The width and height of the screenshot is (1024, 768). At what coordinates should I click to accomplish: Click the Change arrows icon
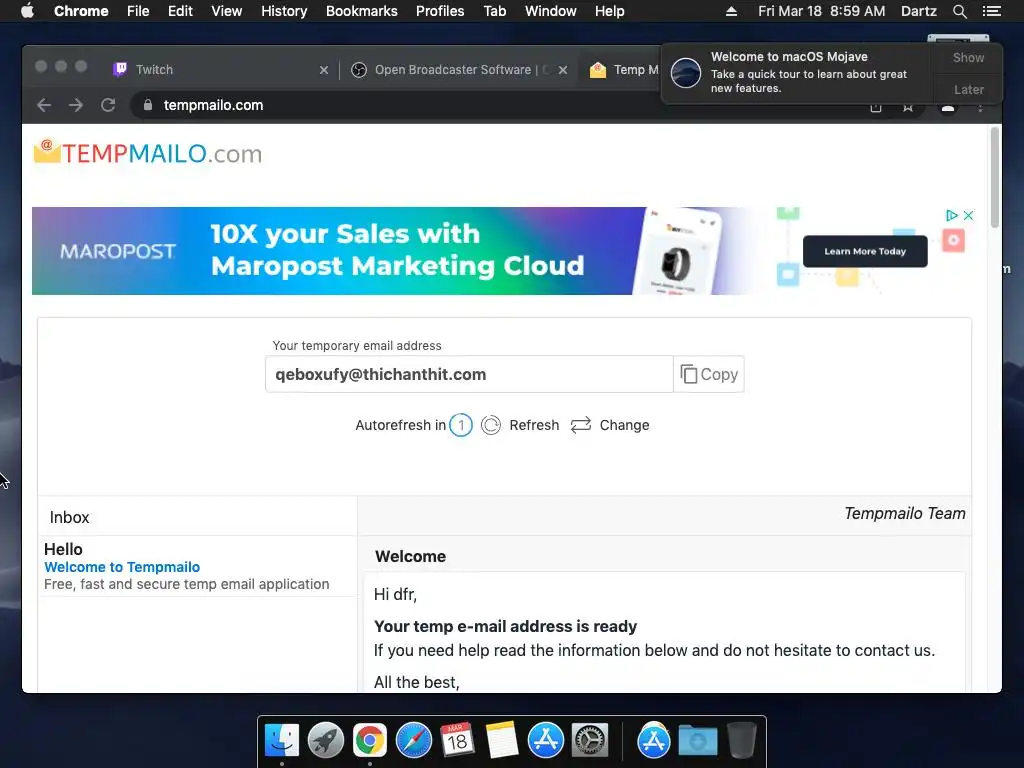tap(581, 425)
